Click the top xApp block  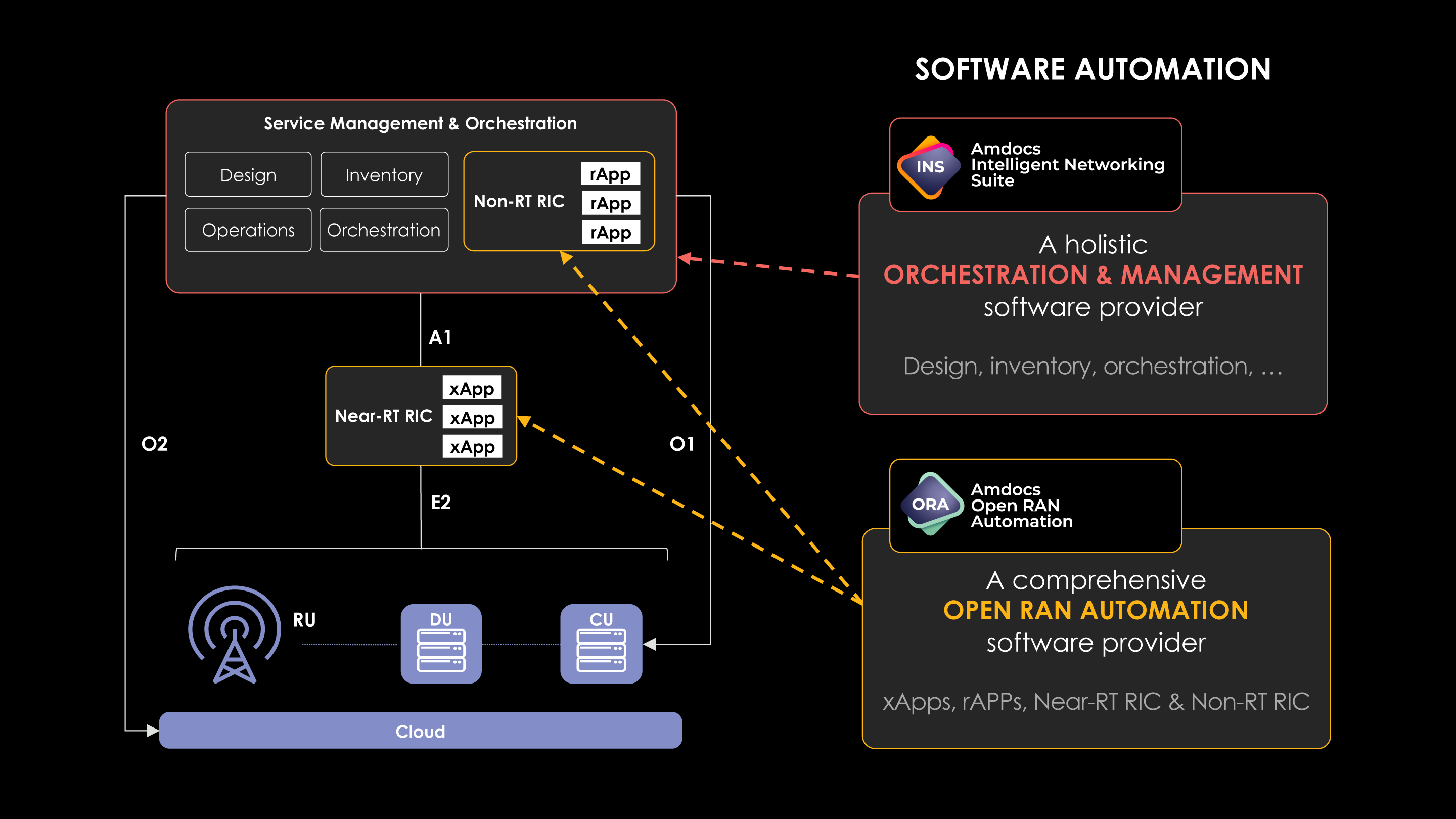click(x=472, y=388)
